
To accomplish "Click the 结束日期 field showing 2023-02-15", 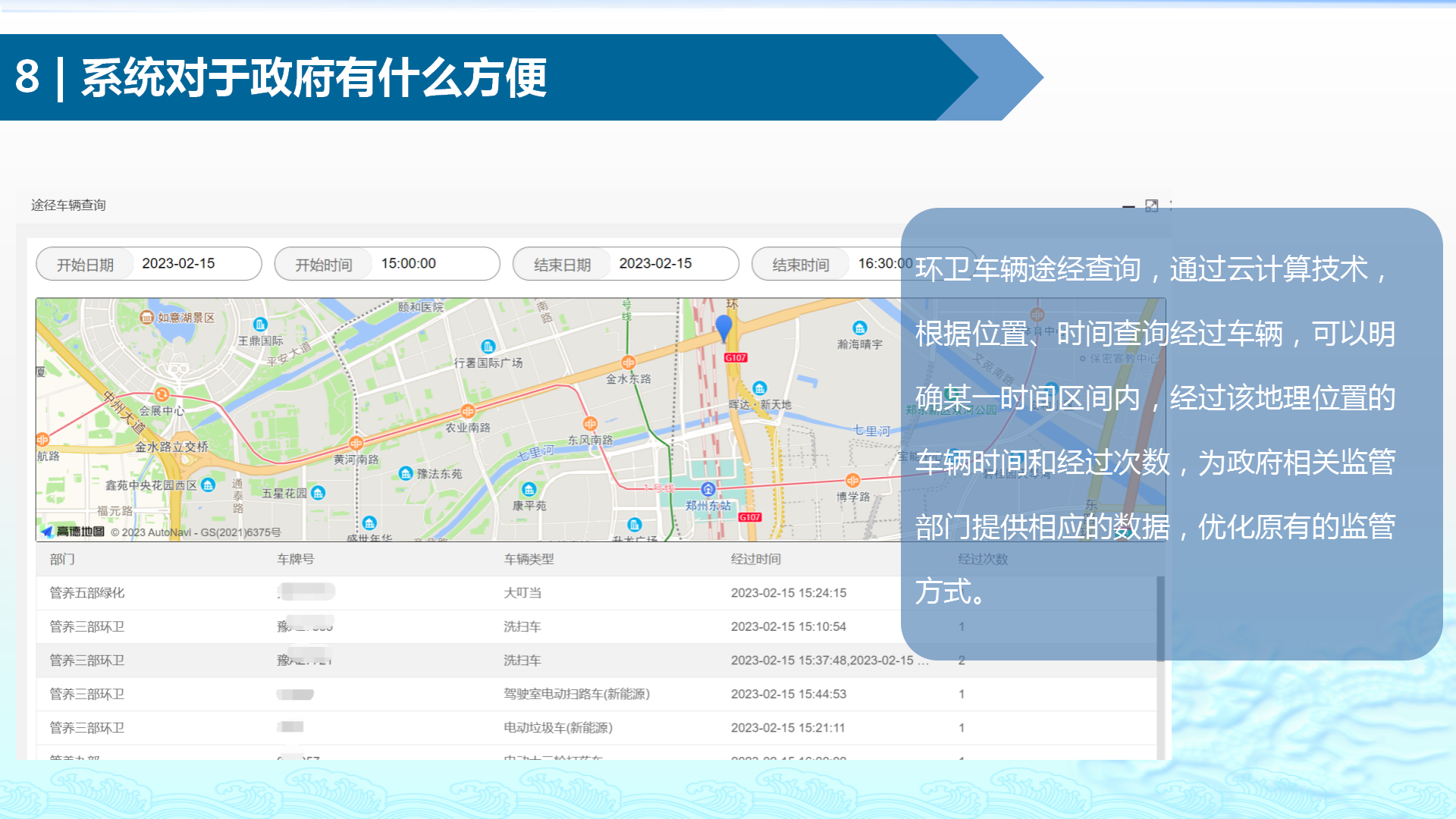I will pyautogui.click(x=626, y=264).
